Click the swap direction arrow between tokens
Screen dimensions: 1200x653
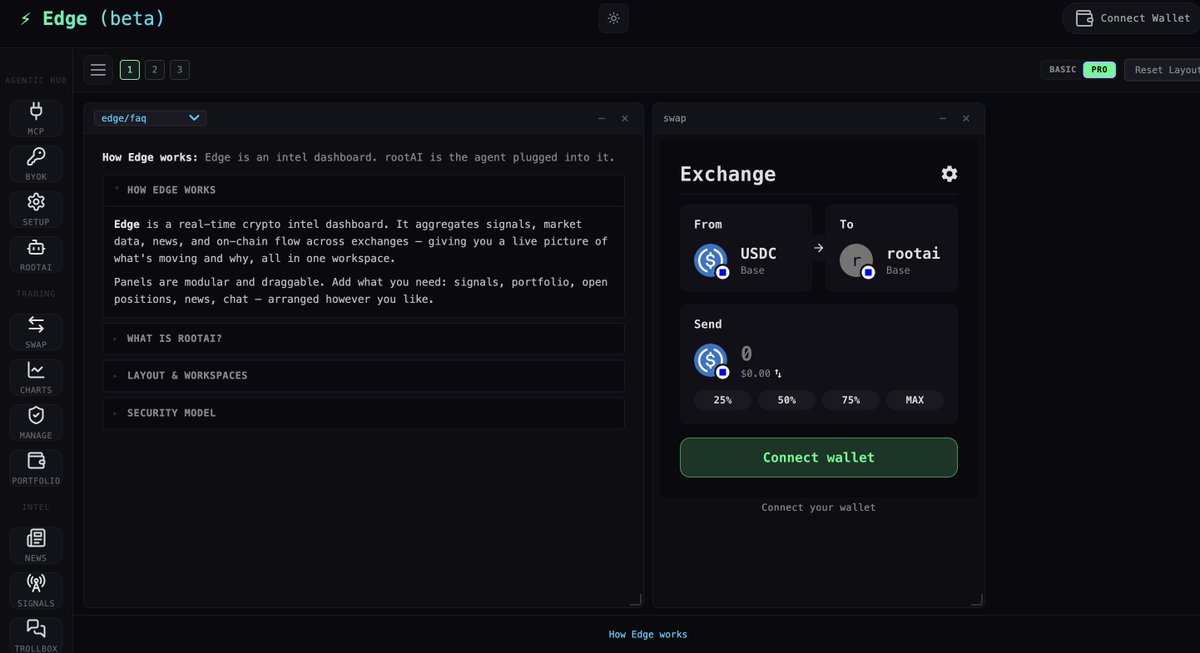[x=818, y=248]
